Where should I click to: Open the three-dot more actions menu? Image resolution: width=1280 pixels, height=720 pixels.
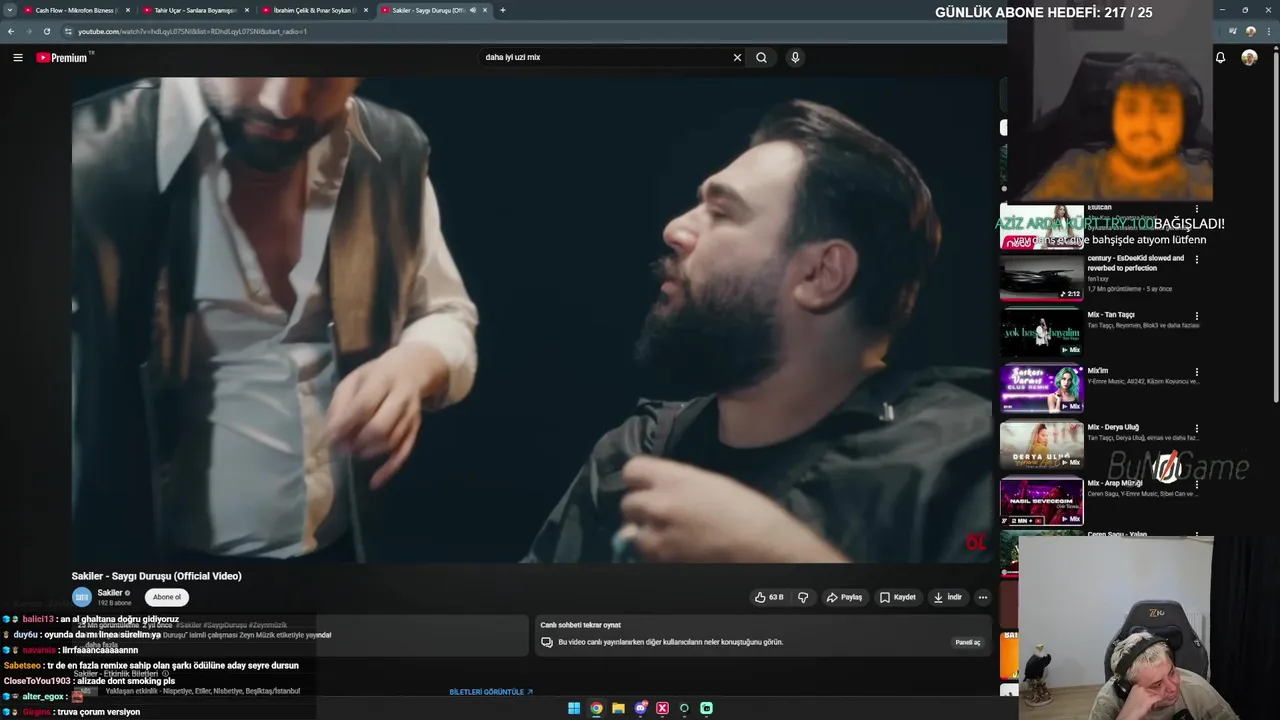coord(982,597)
